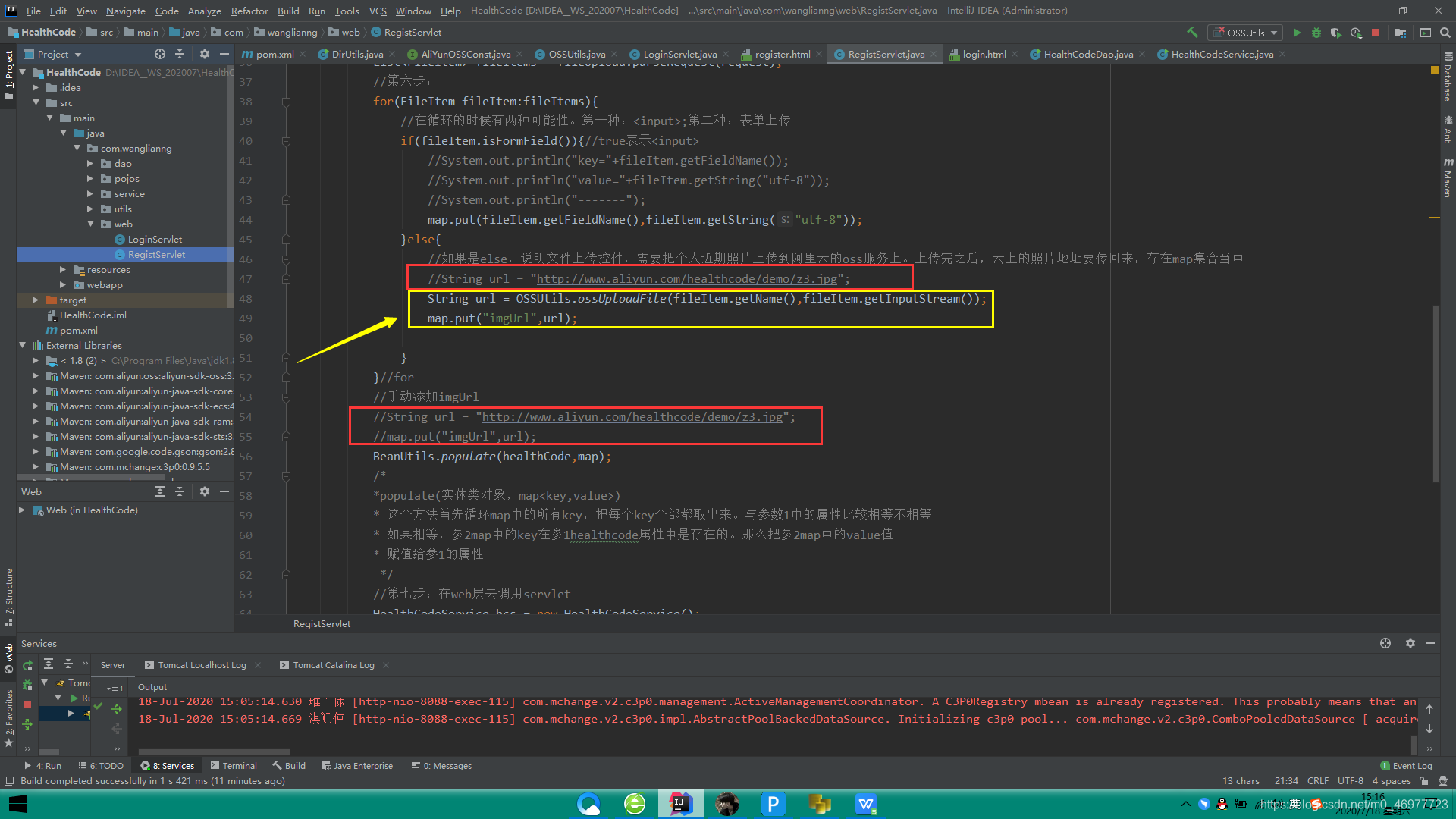Expand the webapp folder
Viewport: 1456px width, 819px height.
(63, 284)
